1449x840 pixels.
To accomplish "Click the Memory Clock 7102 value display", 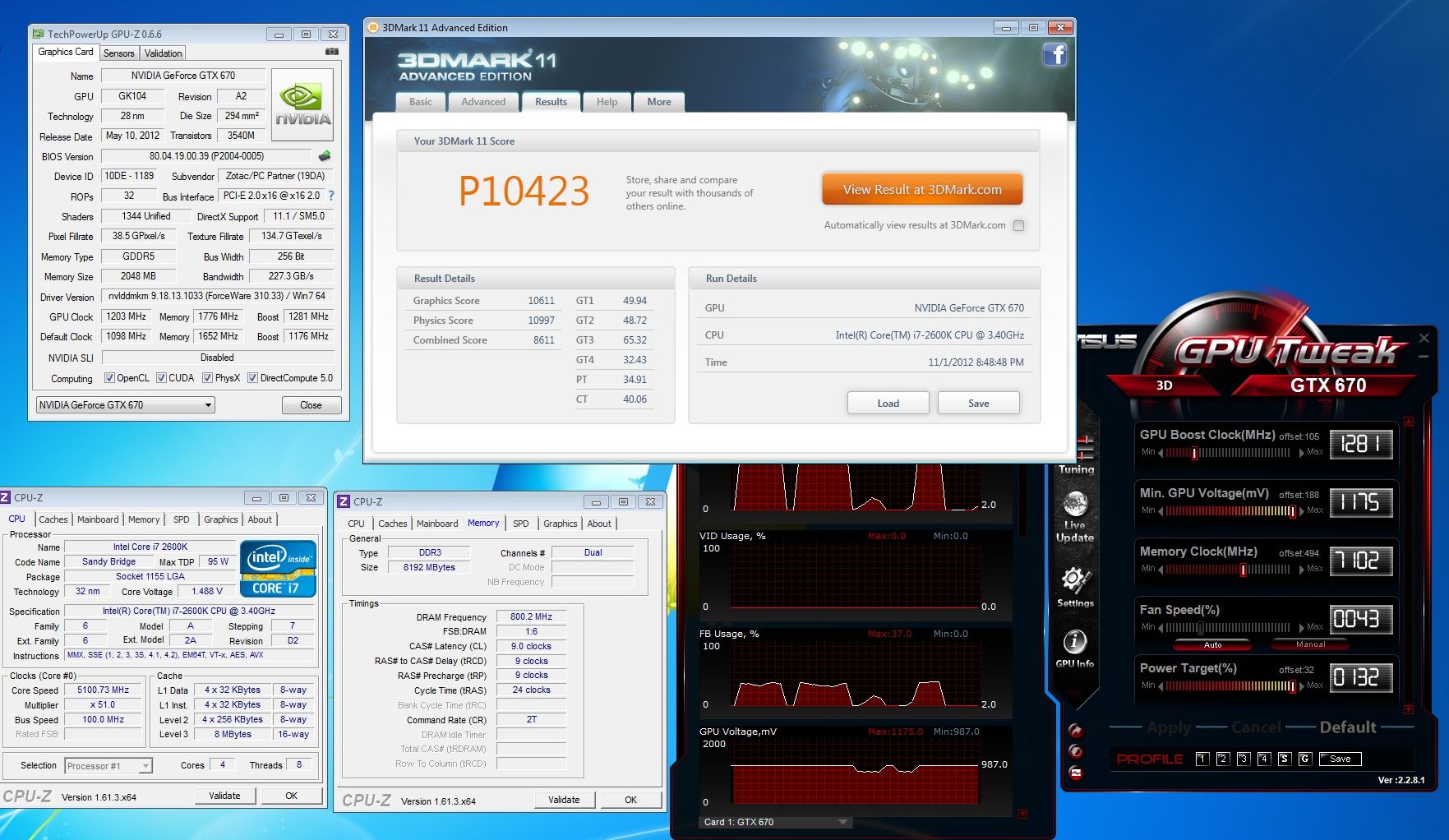I will tap(1361, 561).
